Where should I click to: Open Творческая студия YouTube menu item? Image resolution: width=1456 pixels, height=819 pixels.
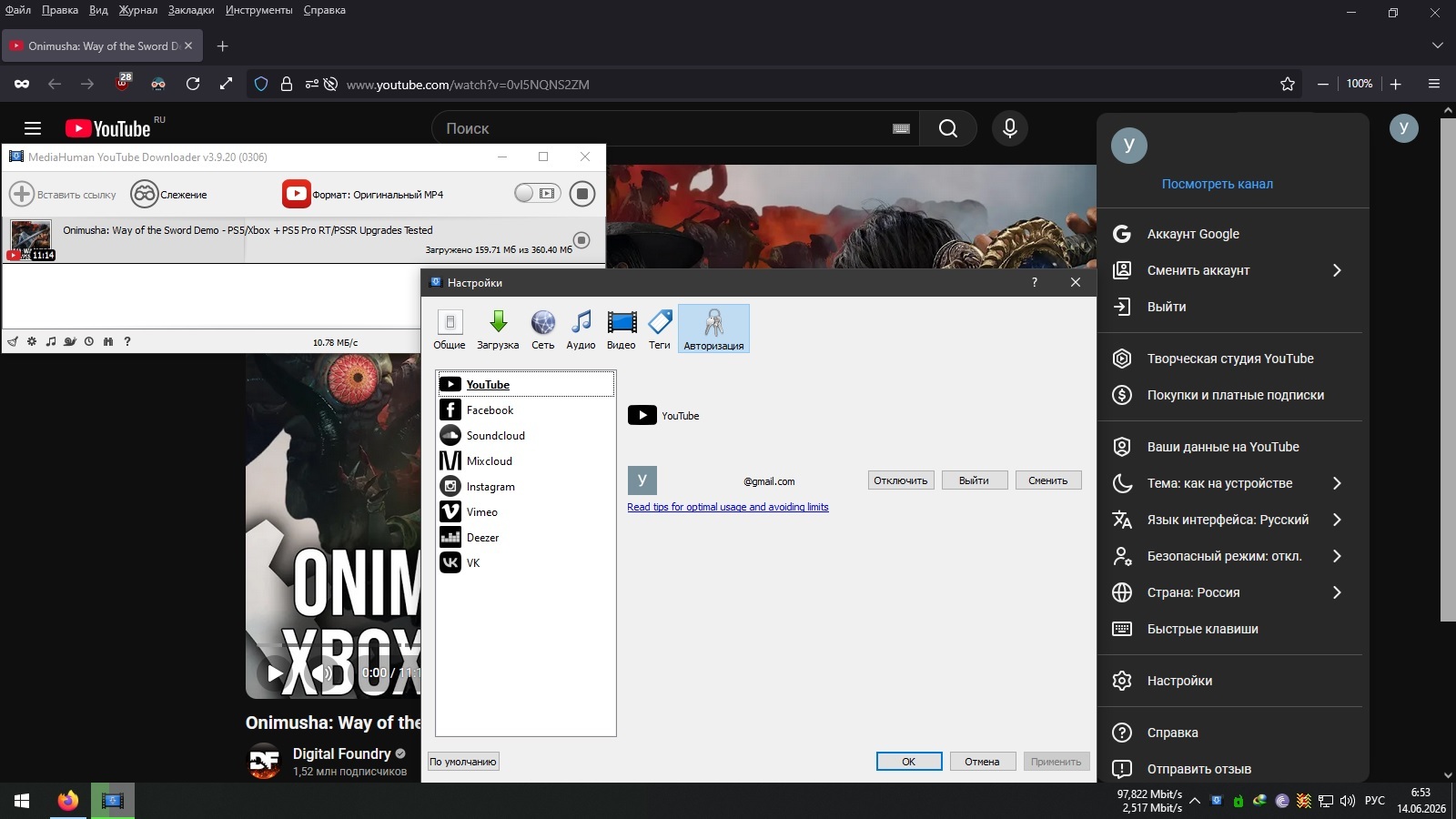[x=1229, y=359]
